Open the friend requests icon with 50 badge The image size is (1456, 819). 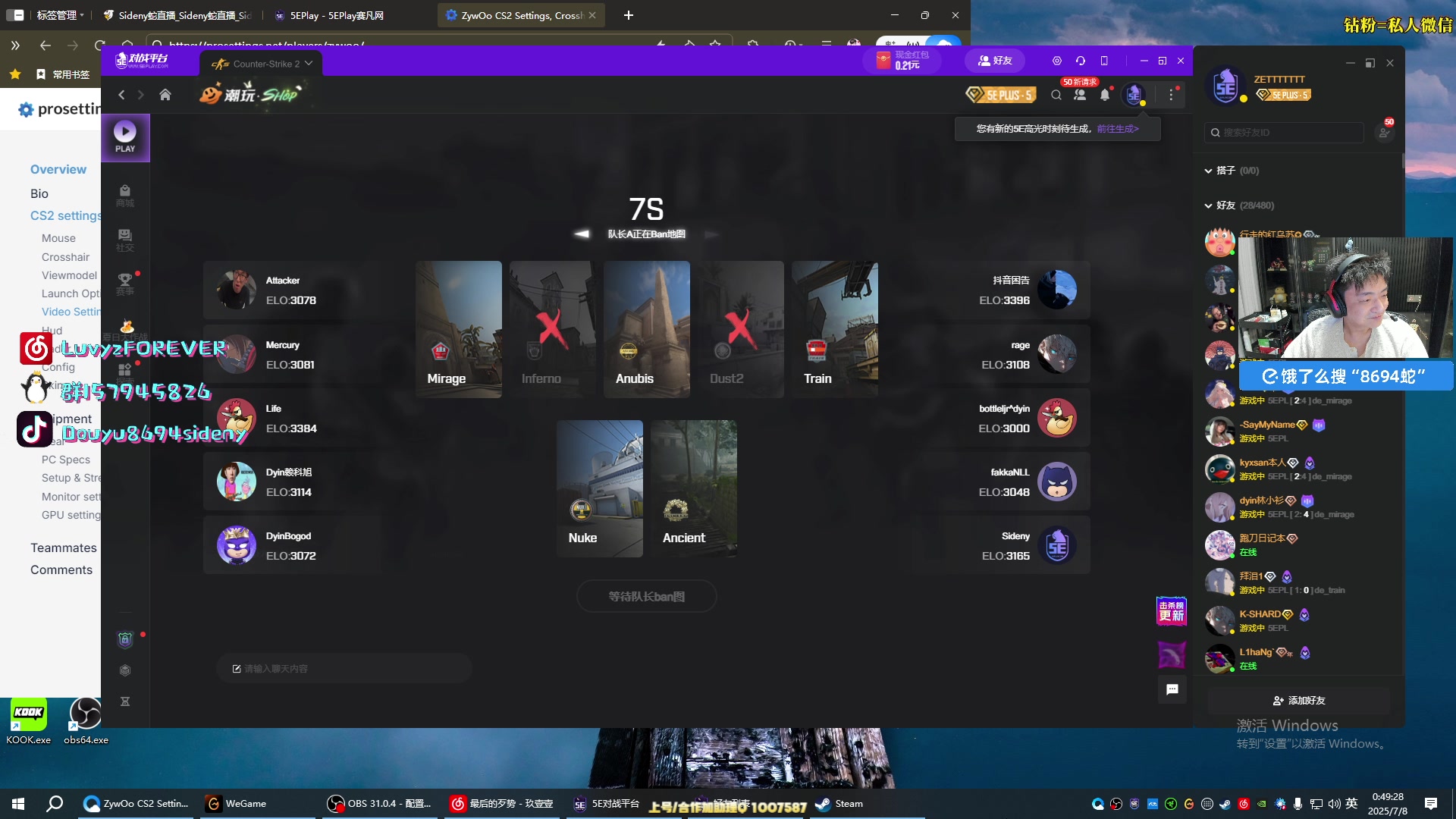[x=1080, y=95]
